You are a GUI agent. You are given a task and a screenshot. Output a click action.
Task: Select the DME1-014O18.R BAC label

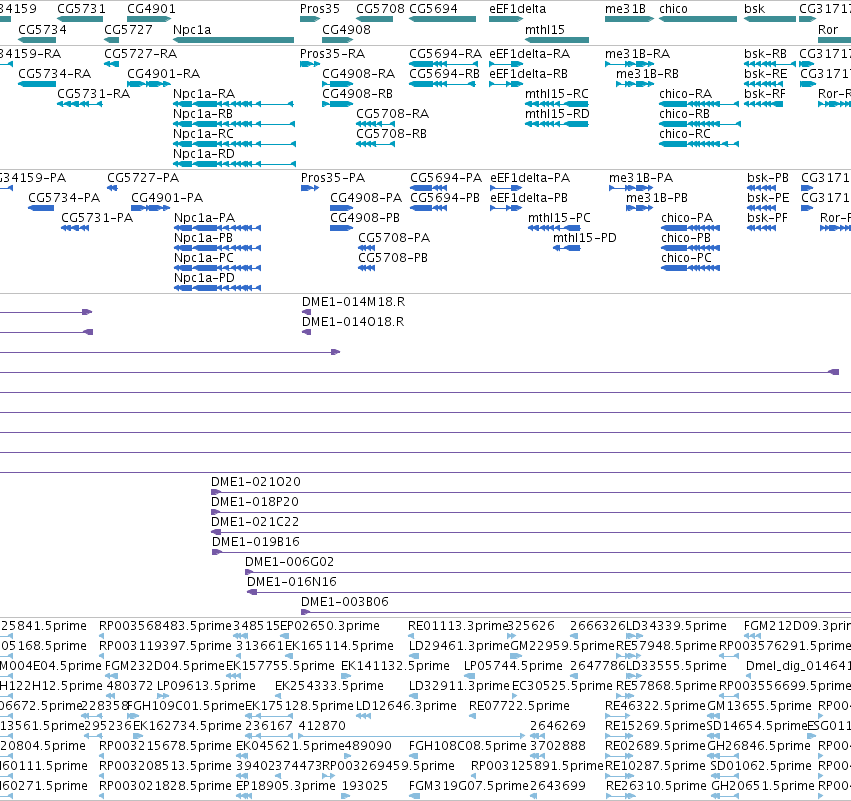pos(353,322)
